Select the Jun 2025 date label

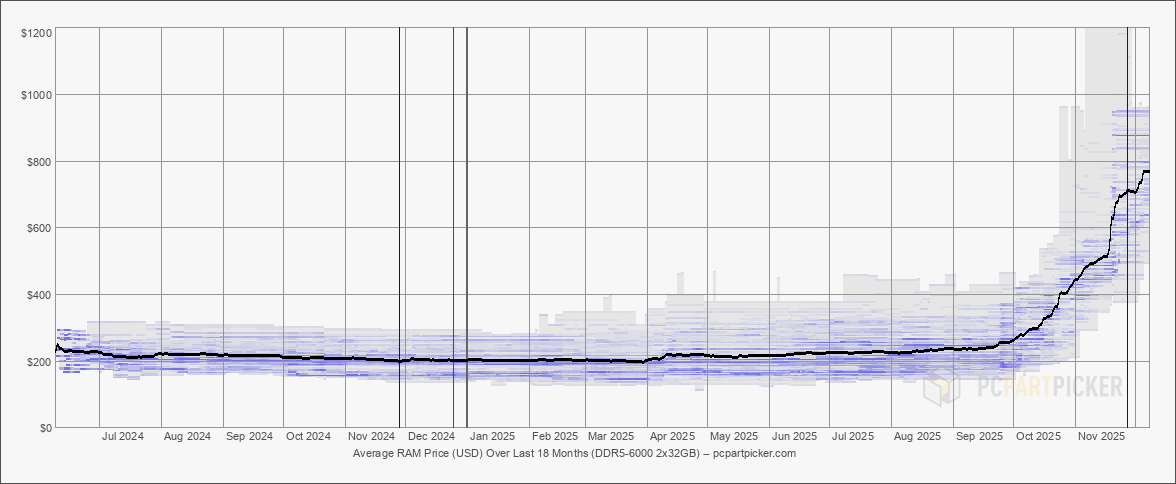(x=794, y=436)
